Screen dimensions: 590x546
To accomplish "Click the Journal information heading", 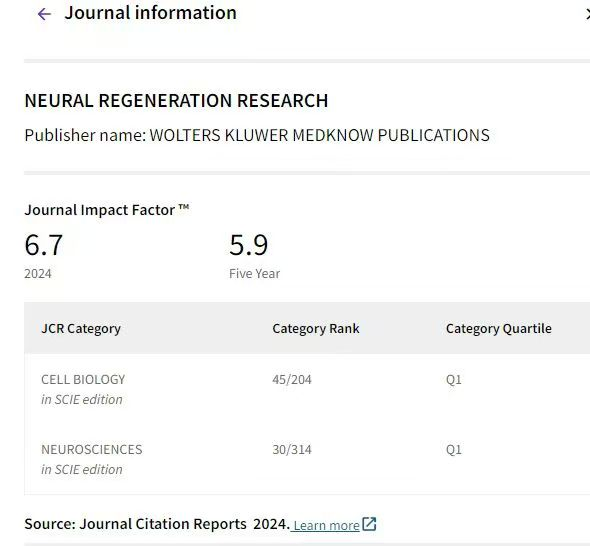I will [151, 13].
